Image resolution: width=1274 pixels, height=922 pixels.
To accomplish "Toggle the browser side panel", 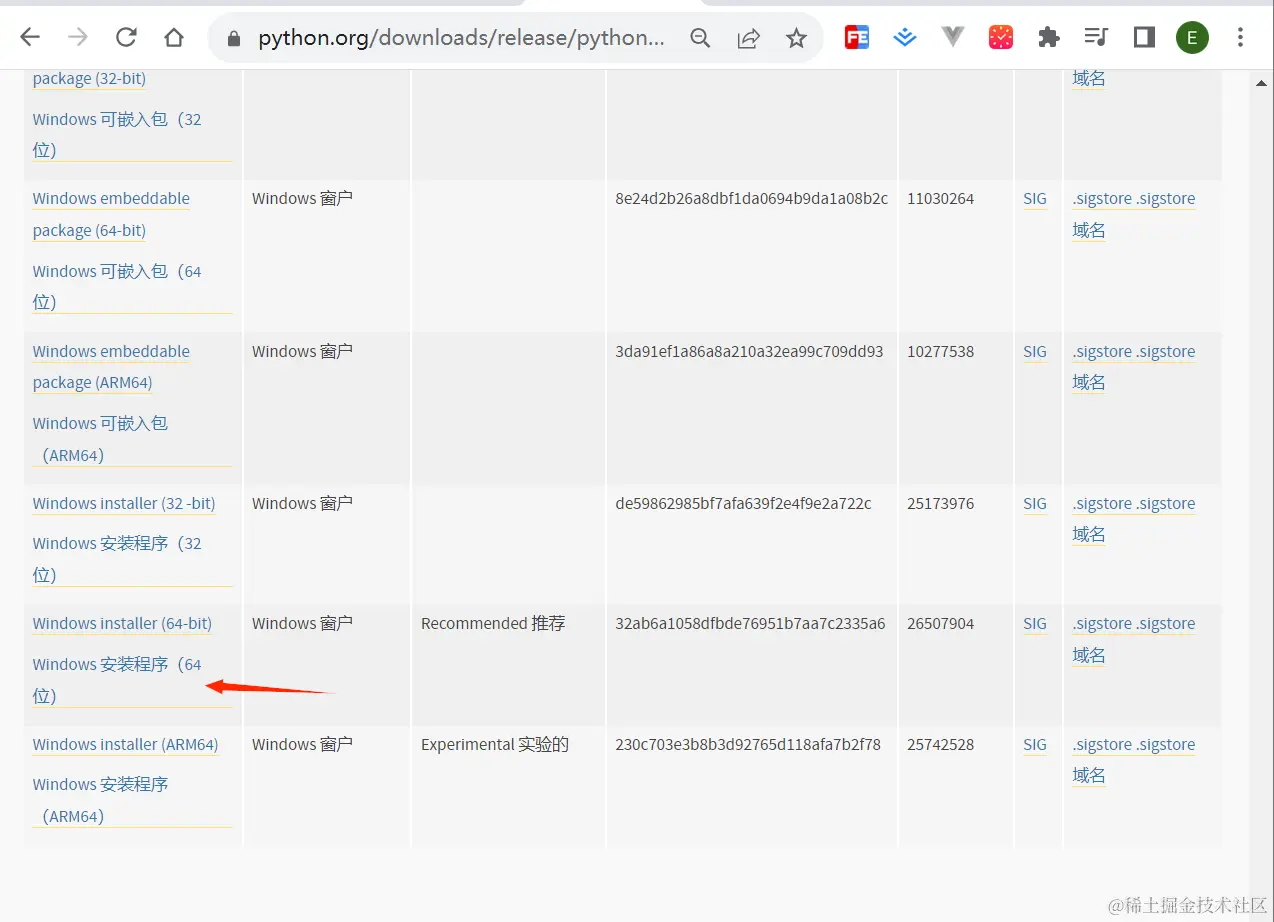I will pos(1144,38).
